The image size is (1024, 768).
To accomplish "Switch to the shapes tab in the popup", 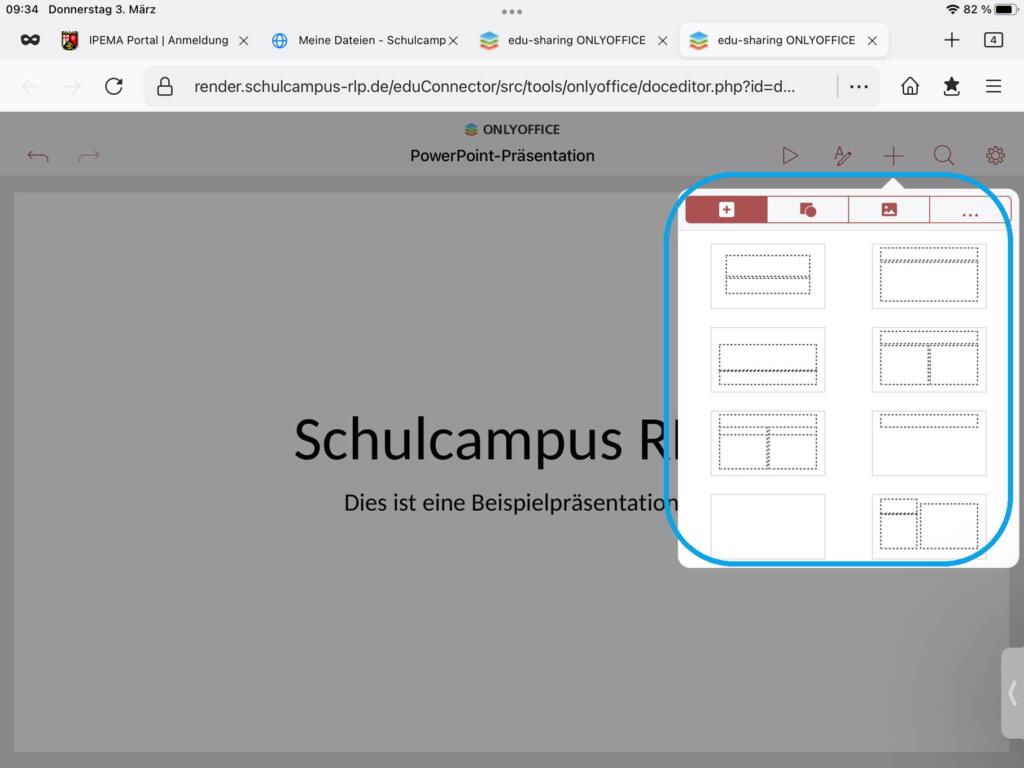I will click(808, 210).
